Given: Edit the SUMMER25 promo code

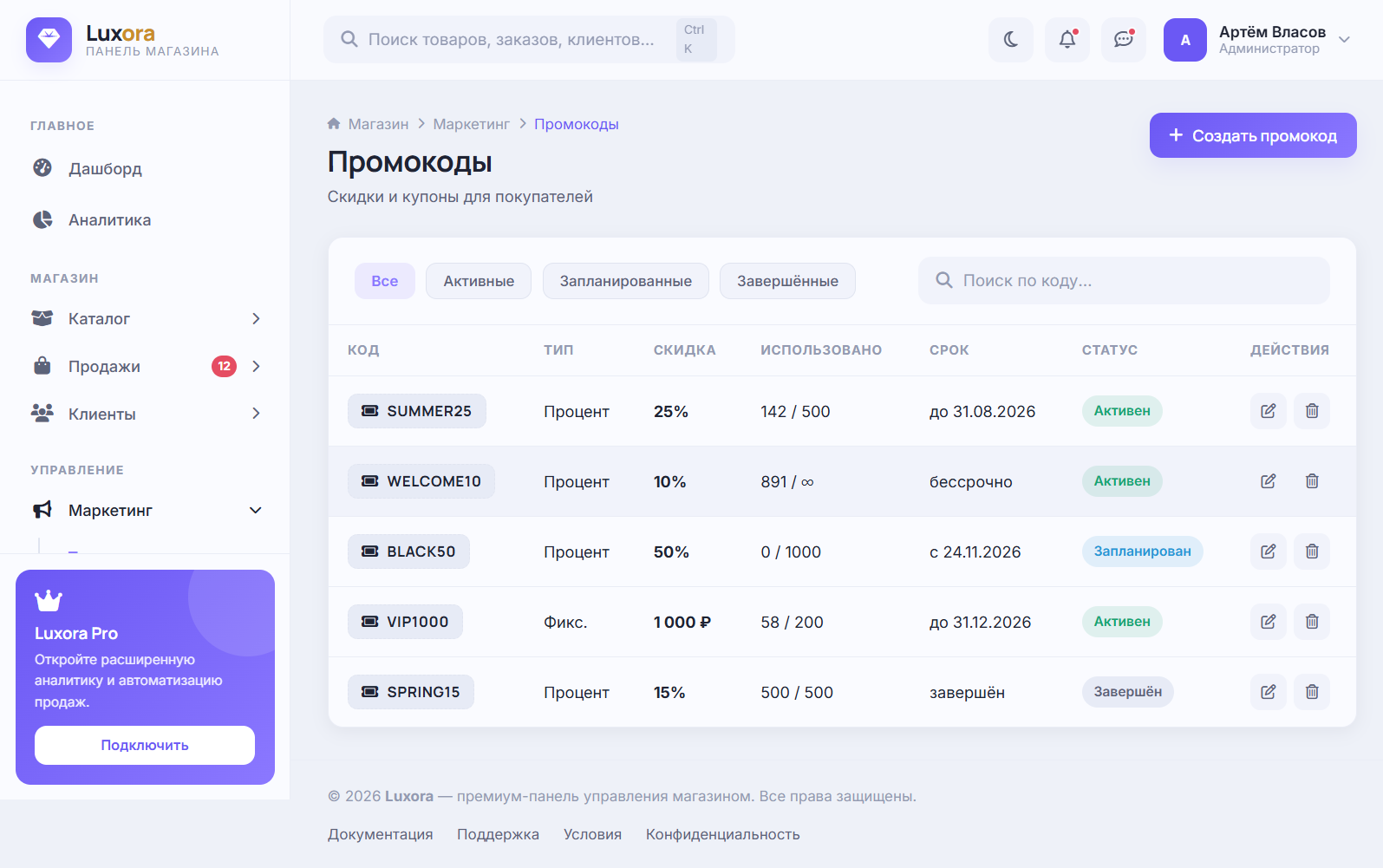Looking at the screenshot, I should click(x=1269, y=411).
